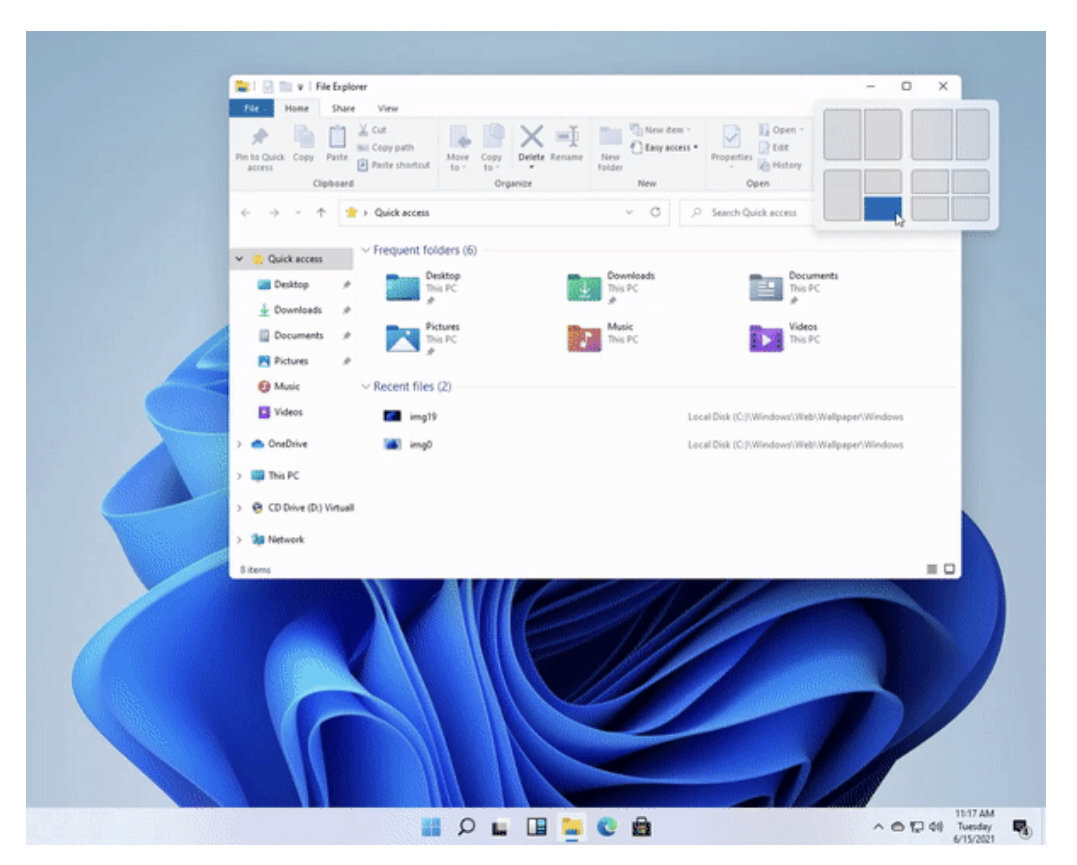Go forward with the right arrow
The height and width of the screenshot is (865, 1077).
[274, 213]
